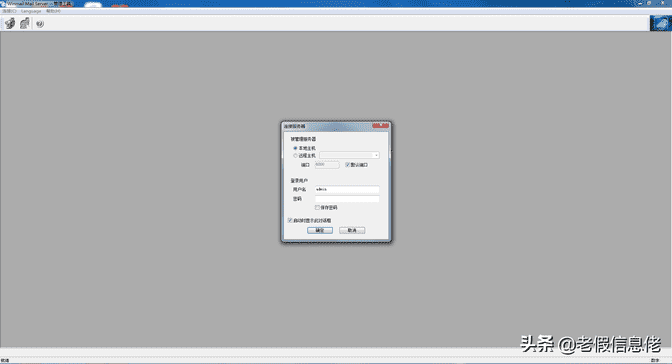This screenshot has width=672, height=364.
Task: Click the disconnect server toolbar icon
Action: (25, 23)
